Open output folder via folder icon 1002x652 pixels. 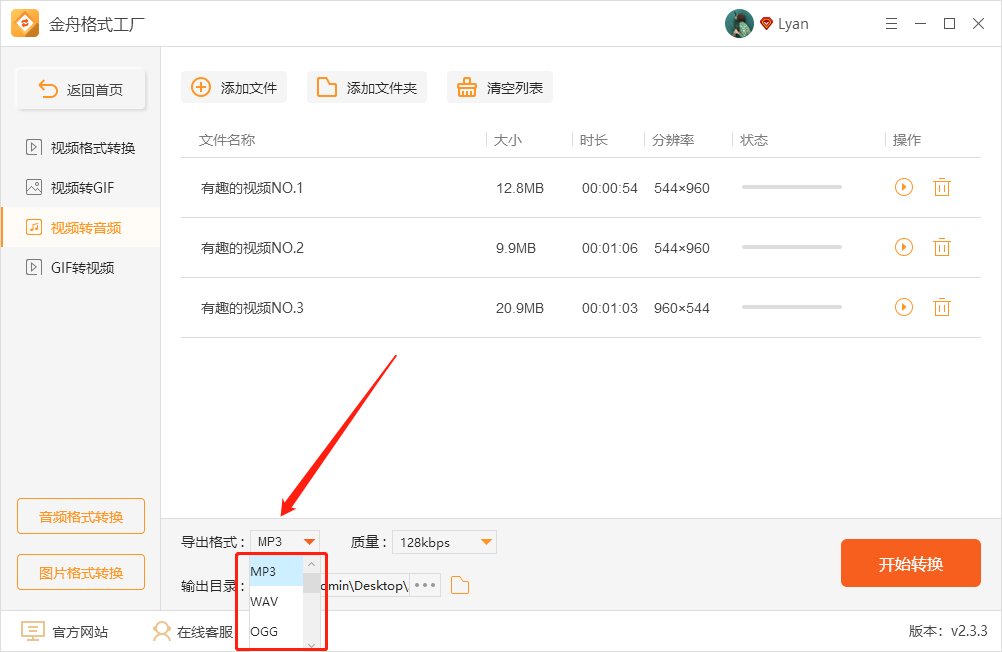coord(459,585)
